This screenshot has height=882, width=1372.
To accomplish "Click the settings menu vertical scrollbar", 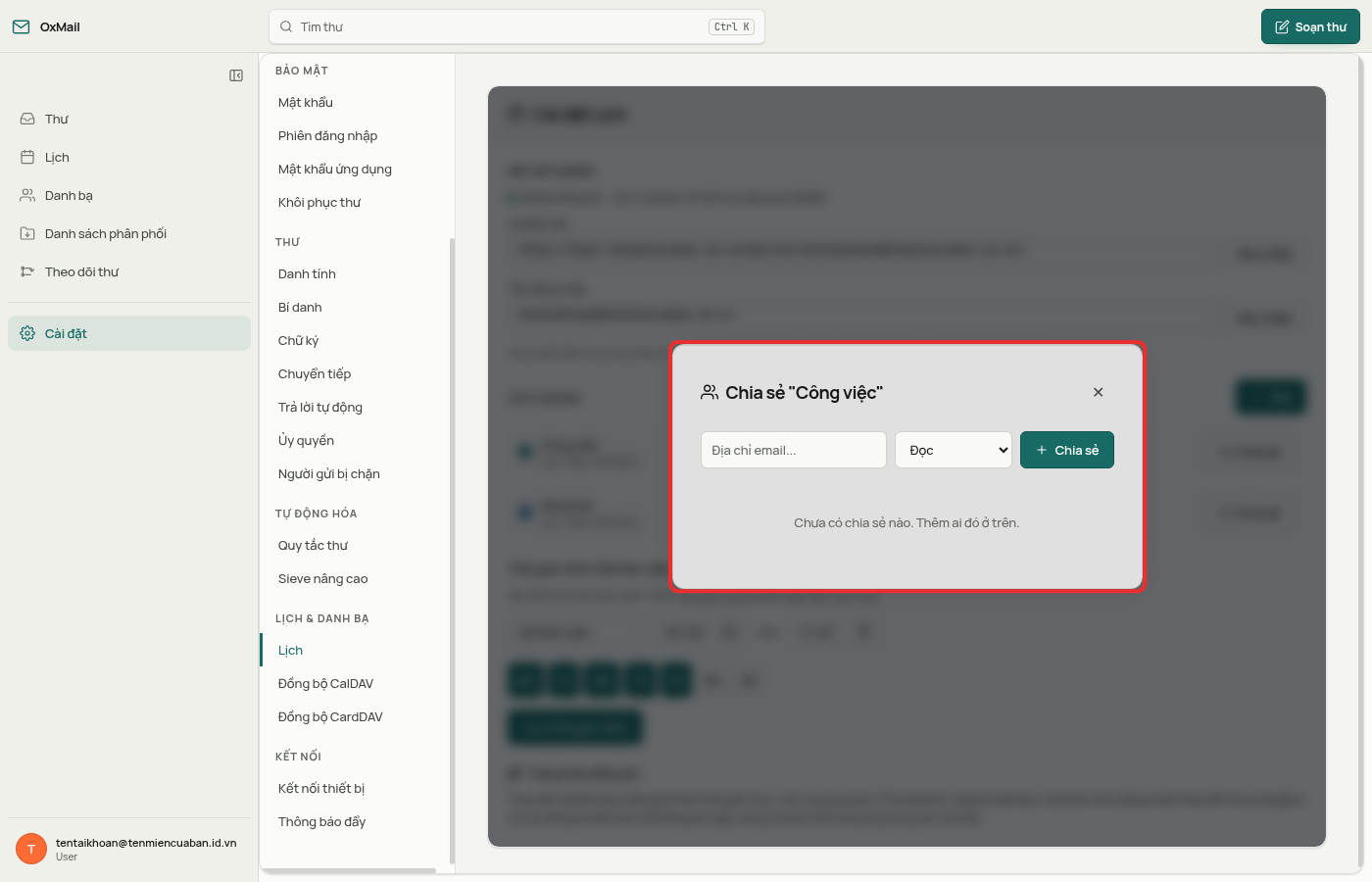I will [x=452, y=551].
